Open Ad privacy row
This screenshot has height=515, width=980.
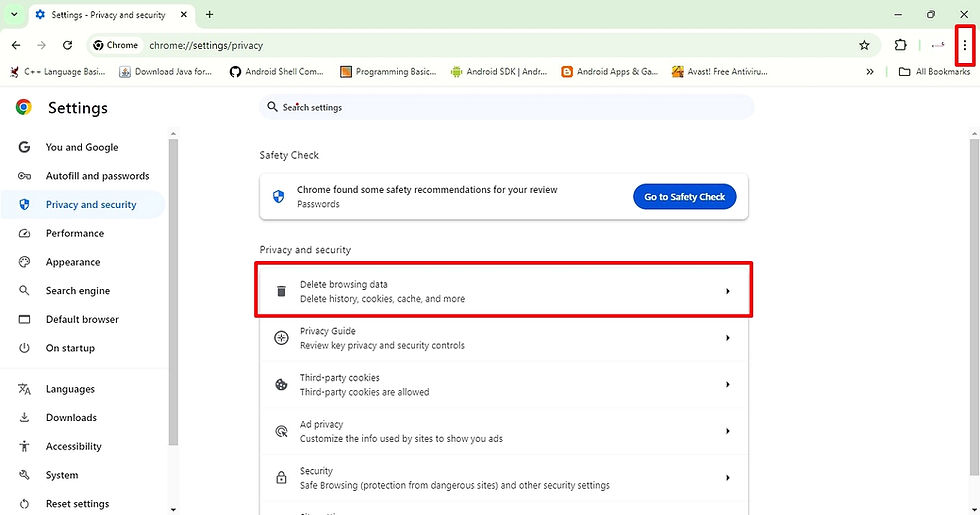(x=504, y=431)
